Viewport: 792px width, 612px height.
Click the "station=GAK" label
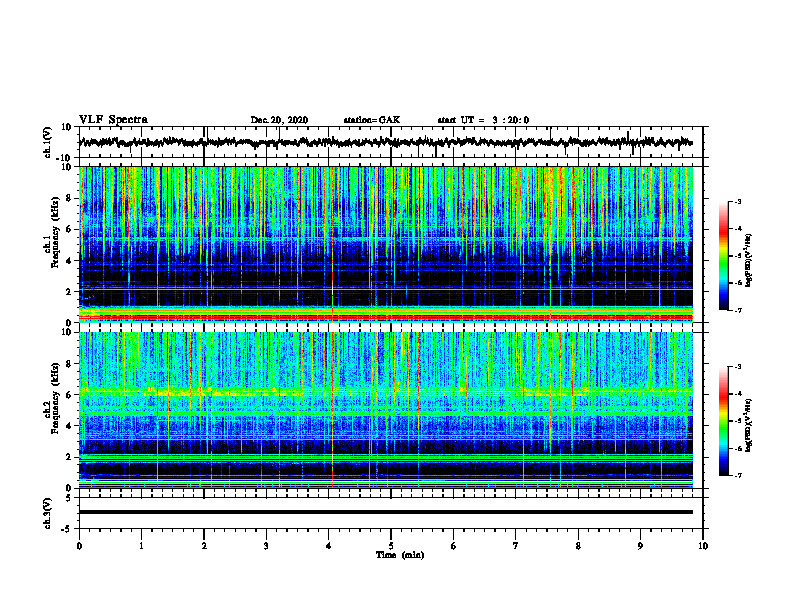(x=372, y=120)
